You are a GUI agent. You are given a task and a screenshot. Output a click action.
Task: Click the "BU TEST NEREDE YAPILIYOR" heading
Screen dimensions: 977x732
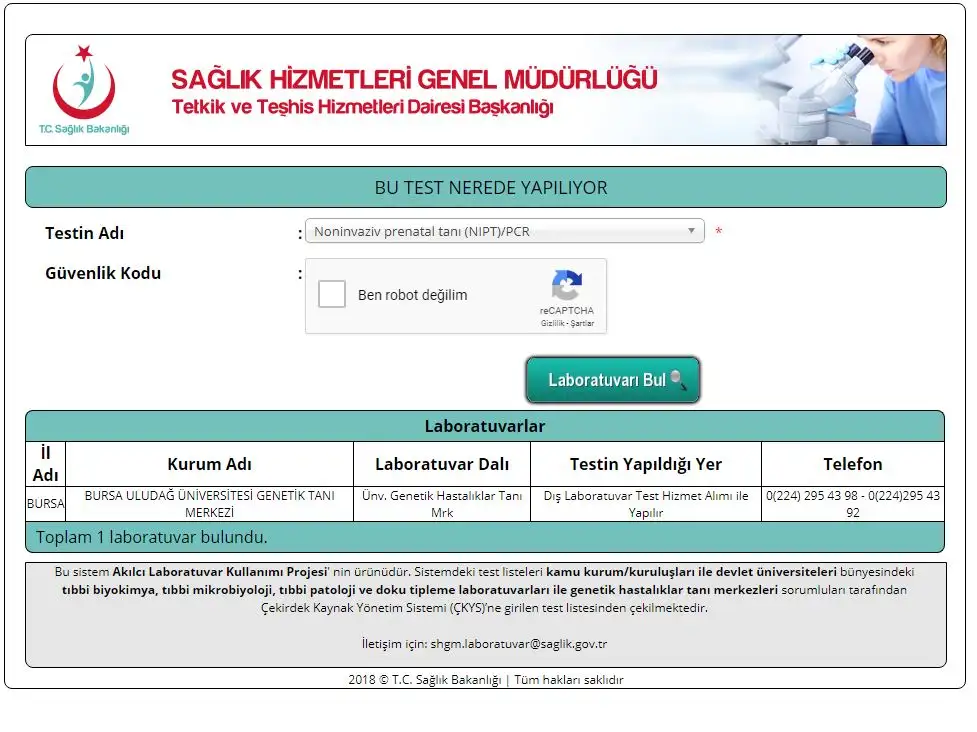[491, 188]
